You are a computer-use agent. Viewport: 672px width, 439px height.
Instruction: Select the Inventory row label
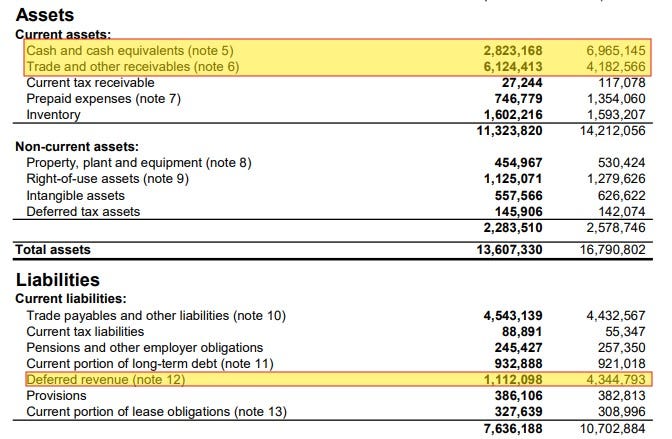tap(53, 115)
